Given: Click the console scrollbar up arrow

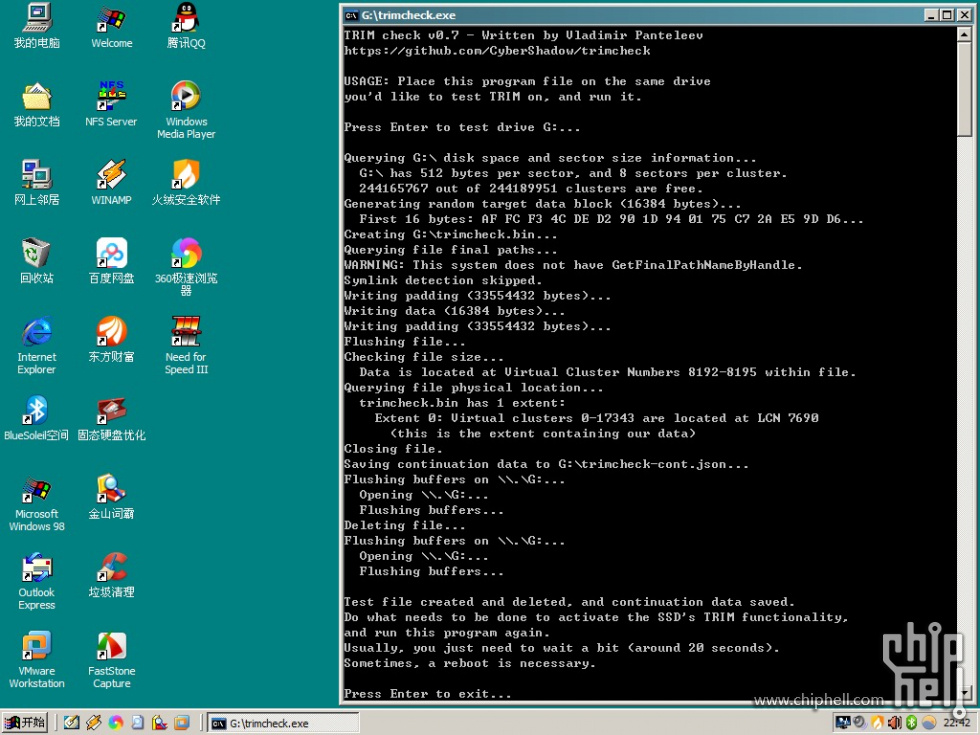Looking at the screenshot, I should pos(964,34).
